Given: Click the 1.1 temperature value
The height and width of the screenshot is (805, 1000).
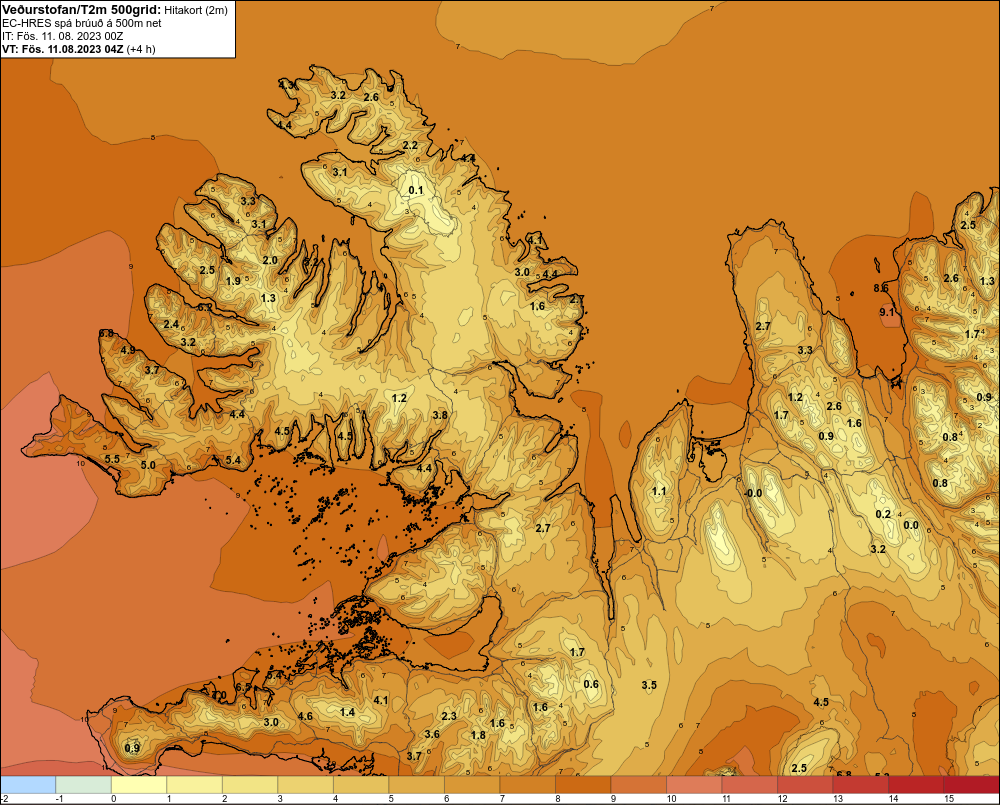Looking at the screenshot, I should pos(659,491).
